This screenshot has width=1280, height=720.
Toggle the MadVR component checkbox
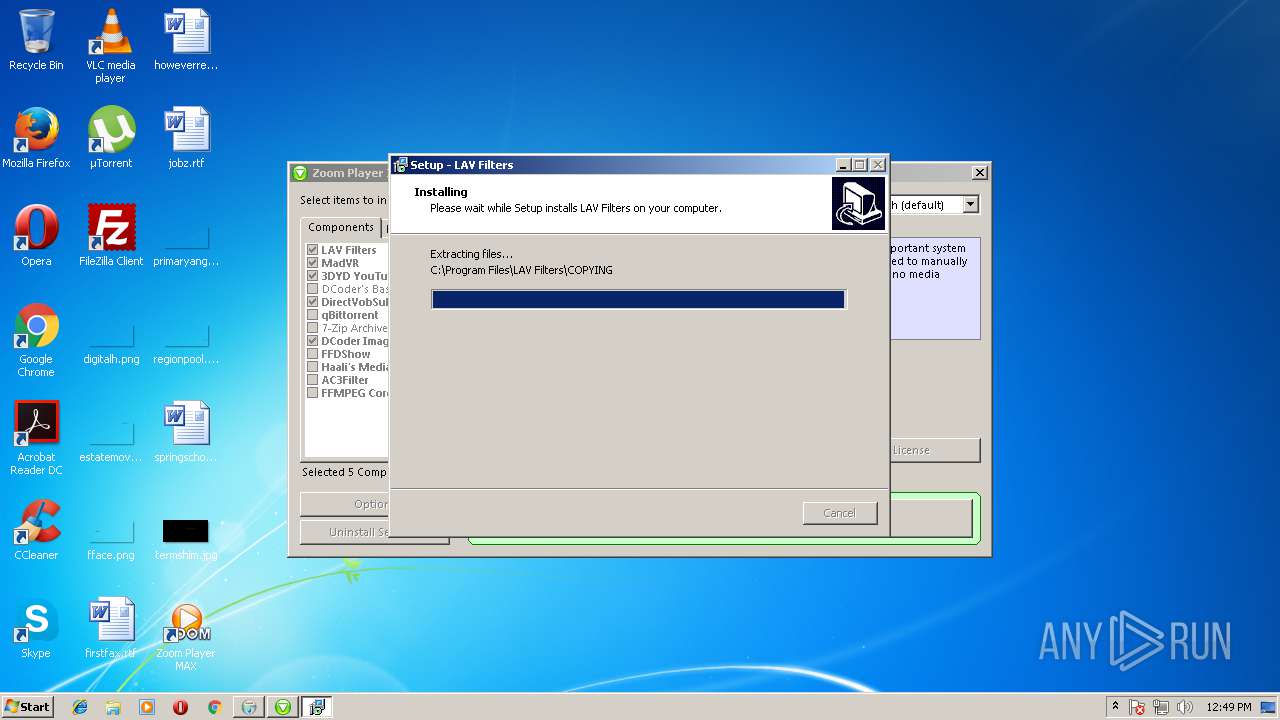click(313, 263)
